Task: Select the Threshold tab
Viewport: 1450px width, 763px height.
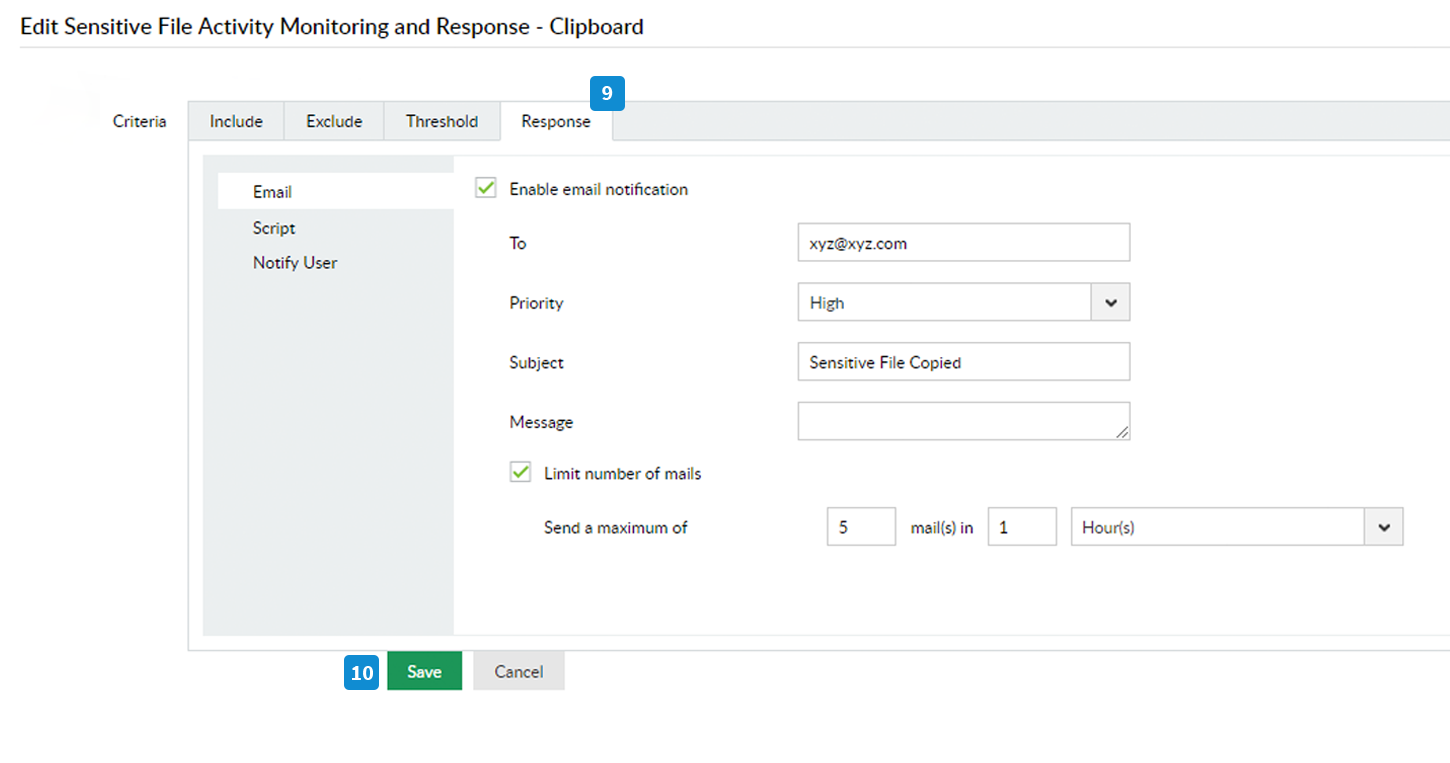Action: [441, 122]
